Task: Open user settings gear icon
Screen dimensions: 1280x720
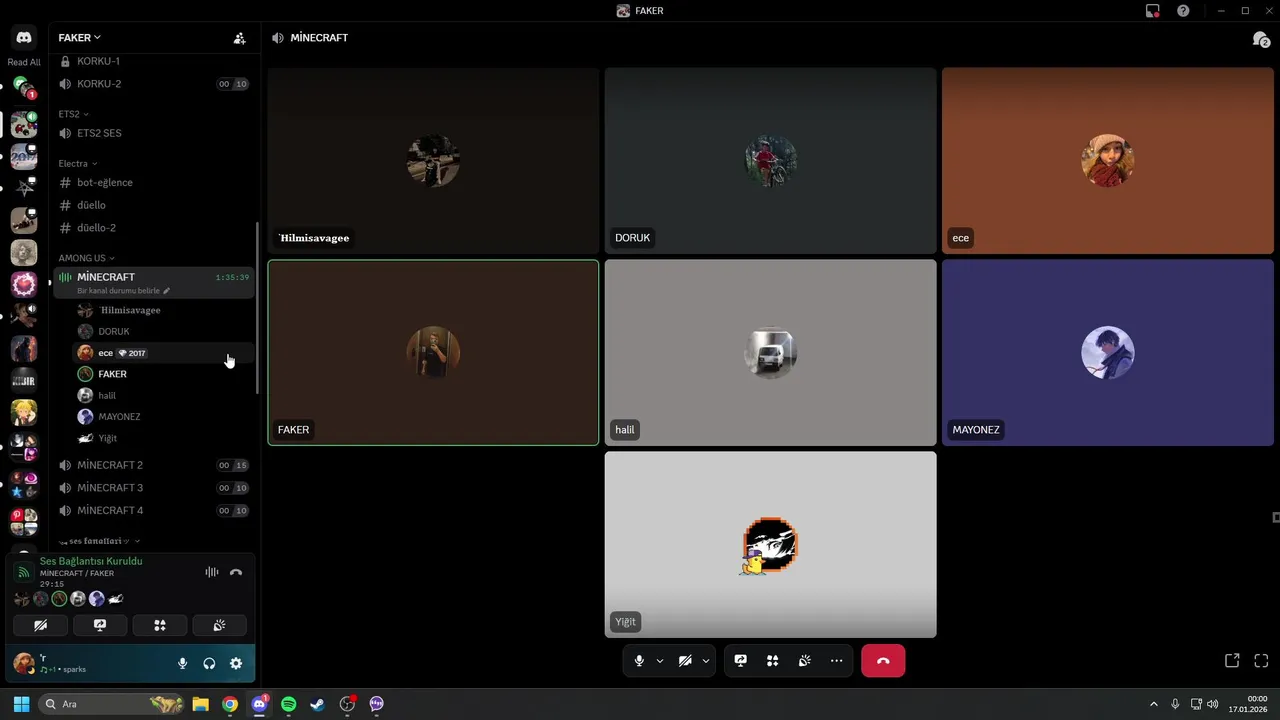Action: 236,663
